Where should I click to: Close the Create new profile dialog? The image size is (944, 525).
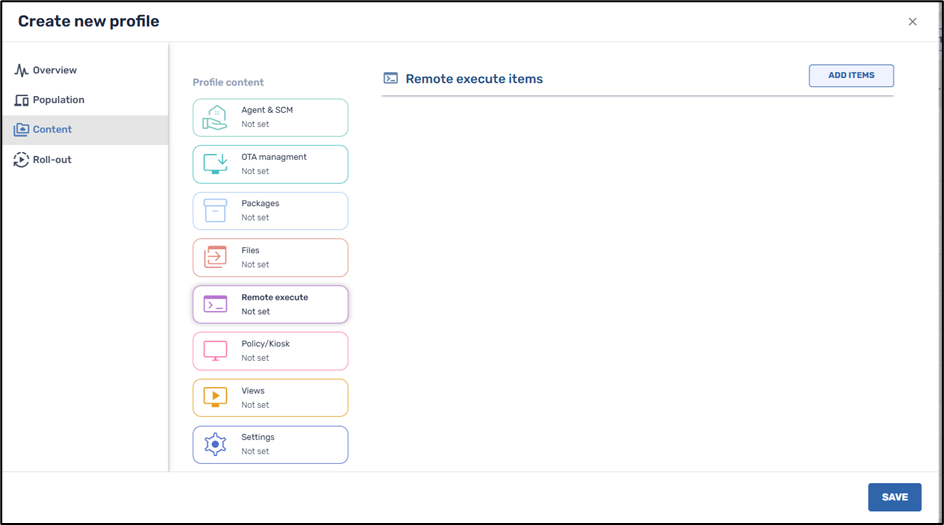coord(912,22)
